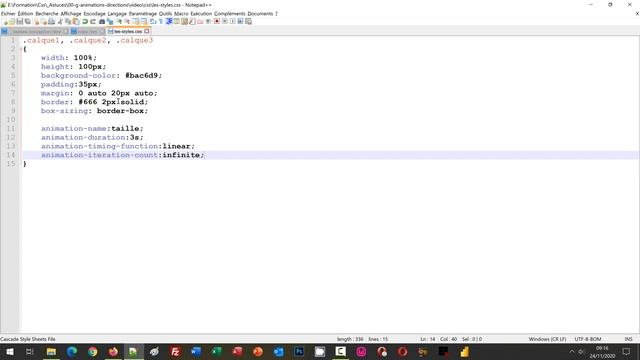The height and width of the screenshot is (360, 640).
Task: Click inside line 14 animation-iteration-count
Action: point(122,155)
